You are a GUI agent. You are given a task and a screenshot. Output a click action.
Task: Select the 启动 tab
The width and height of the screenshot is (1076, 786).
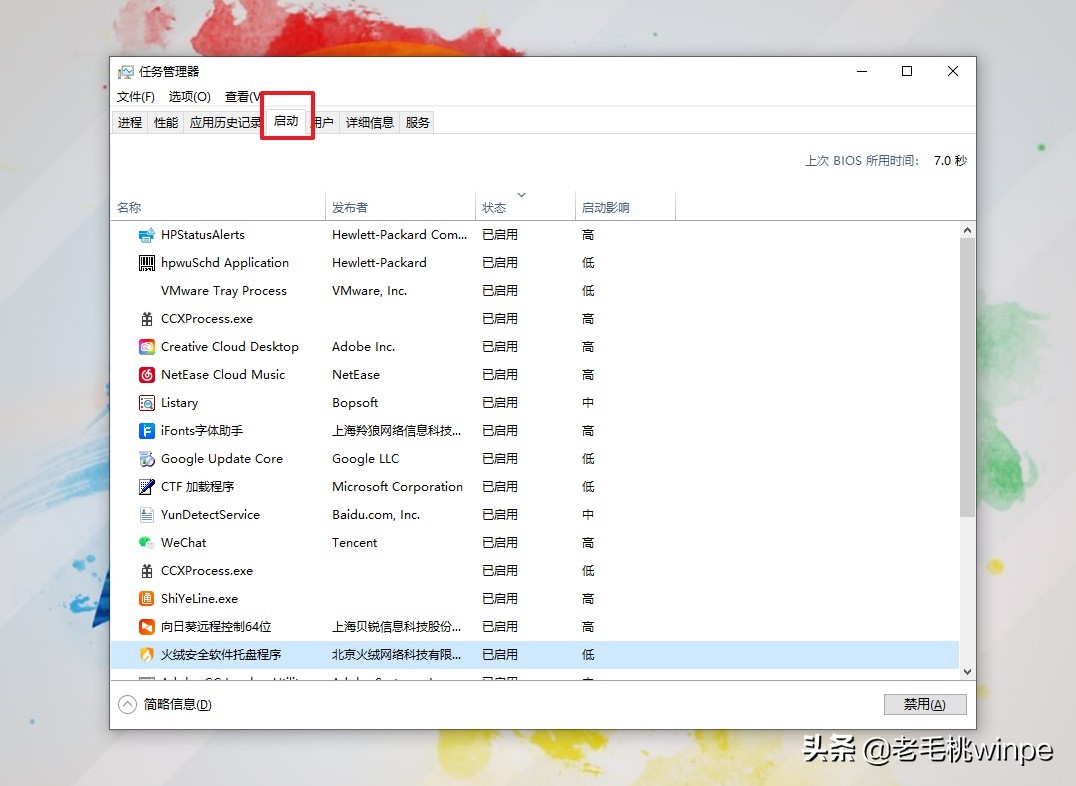click(286, 122)
